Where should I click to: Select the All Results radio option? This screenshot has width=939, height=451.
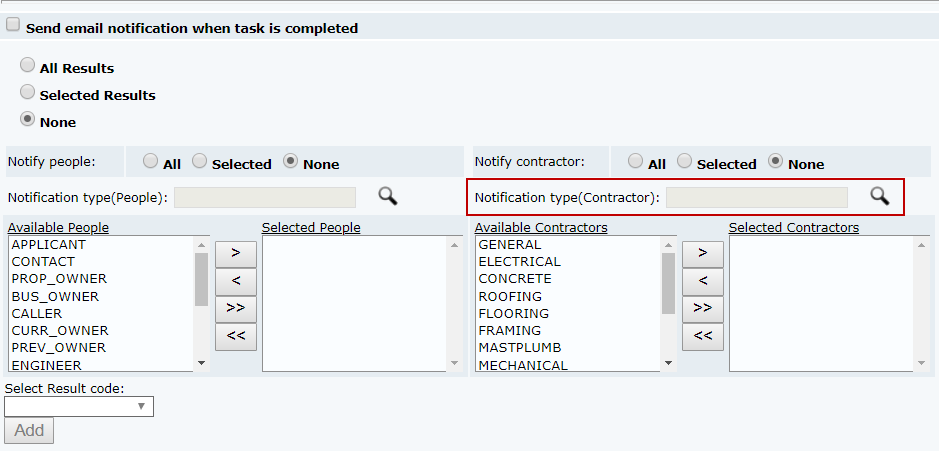point(28,65)
